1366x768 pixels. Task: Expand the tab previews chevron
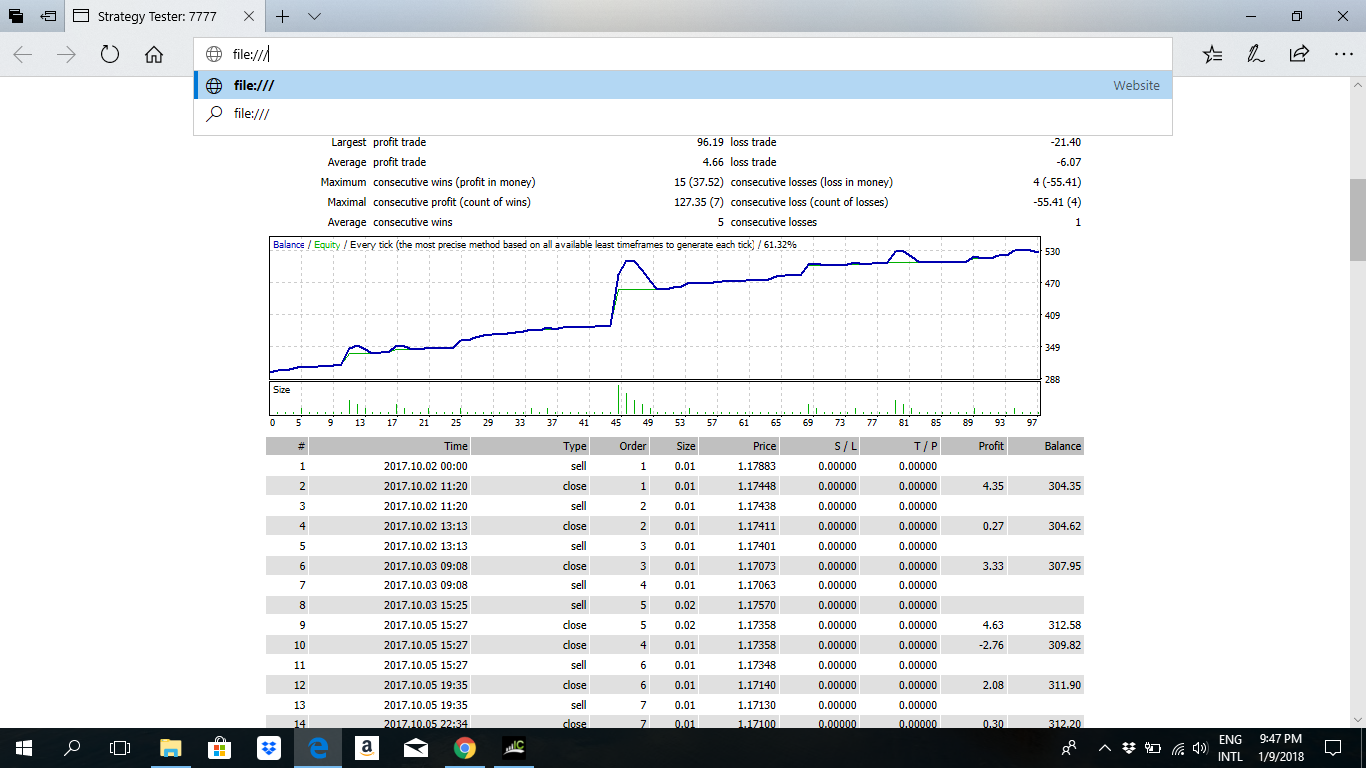314,16
